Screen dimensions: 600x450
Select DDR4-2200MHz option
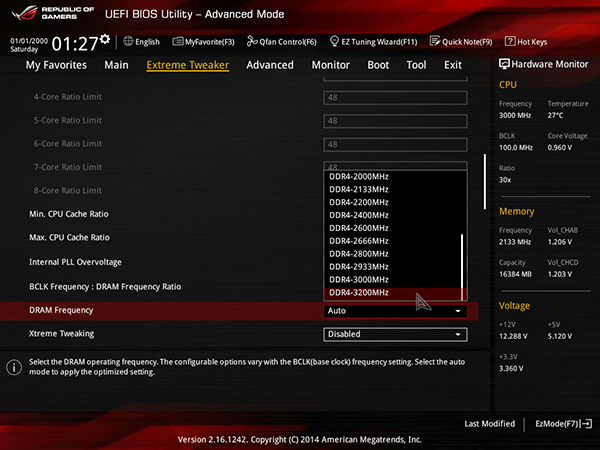tap(392, 202)
